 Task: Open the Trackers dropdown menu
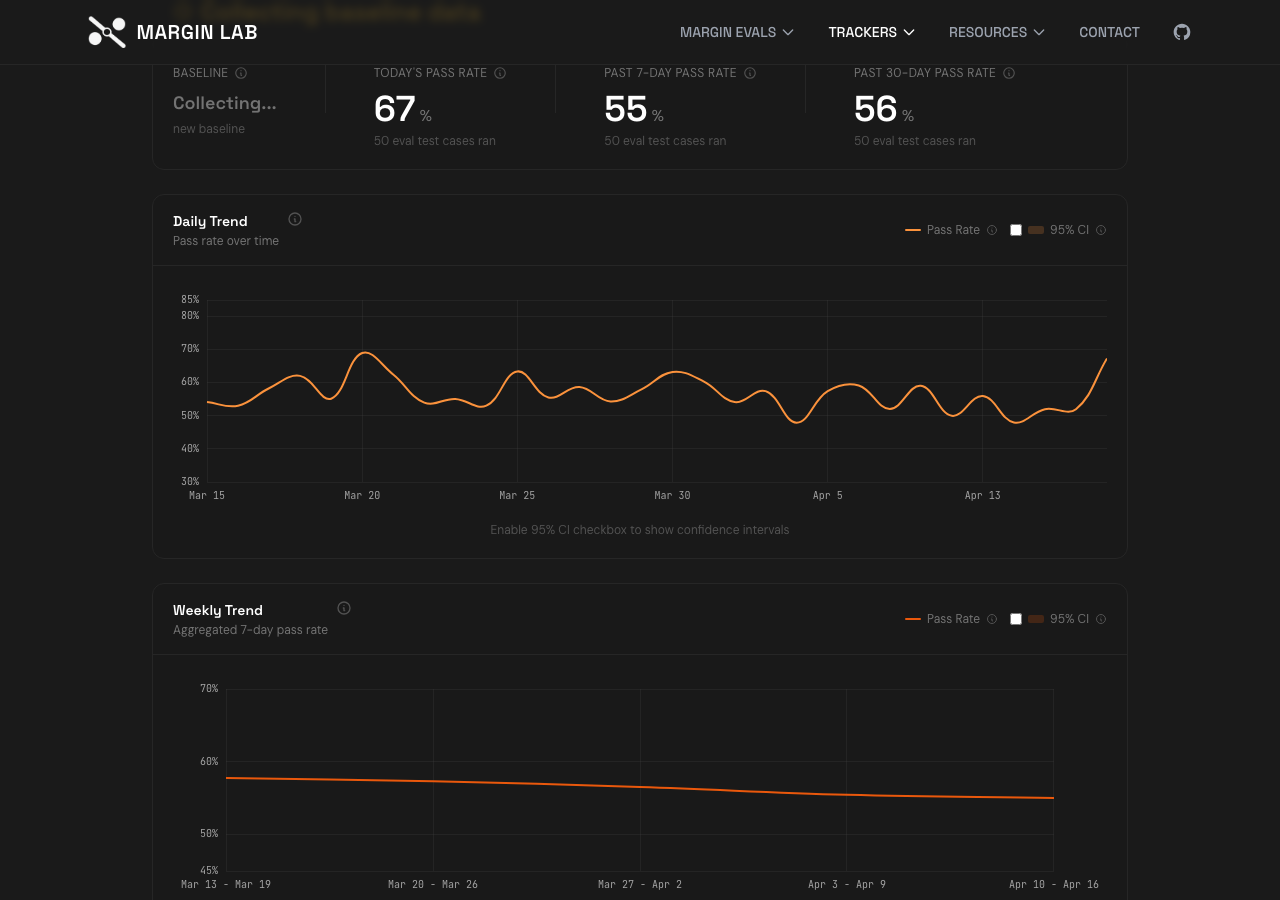point(871,32)
